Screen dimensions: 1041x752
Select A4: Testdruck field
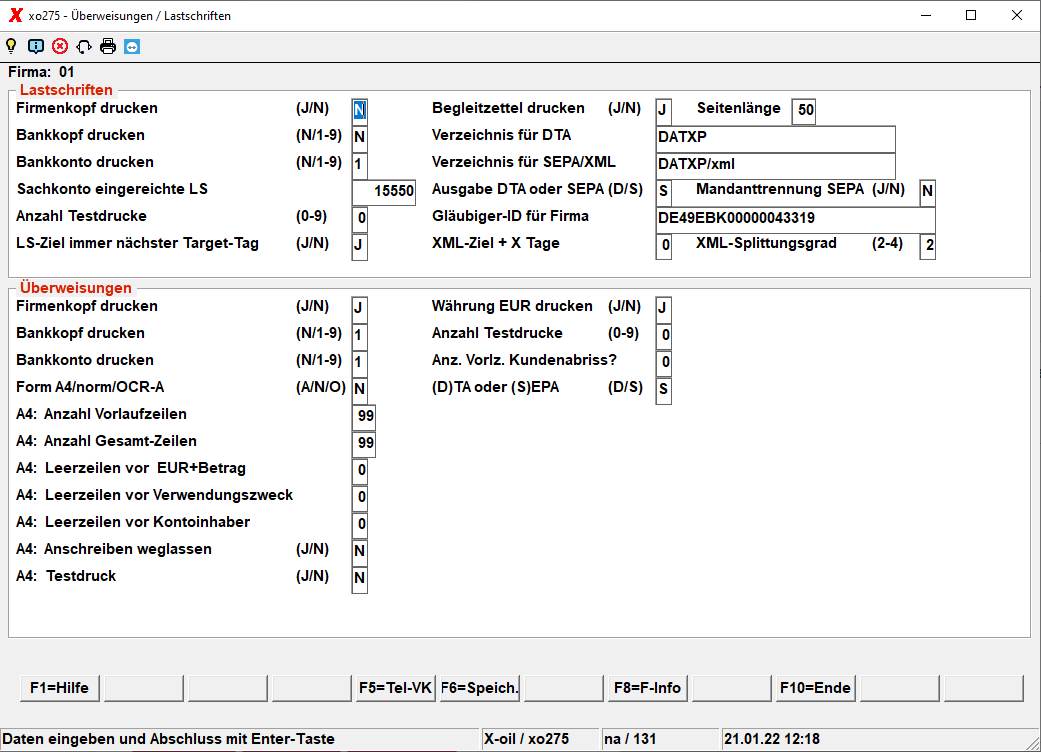359,578
